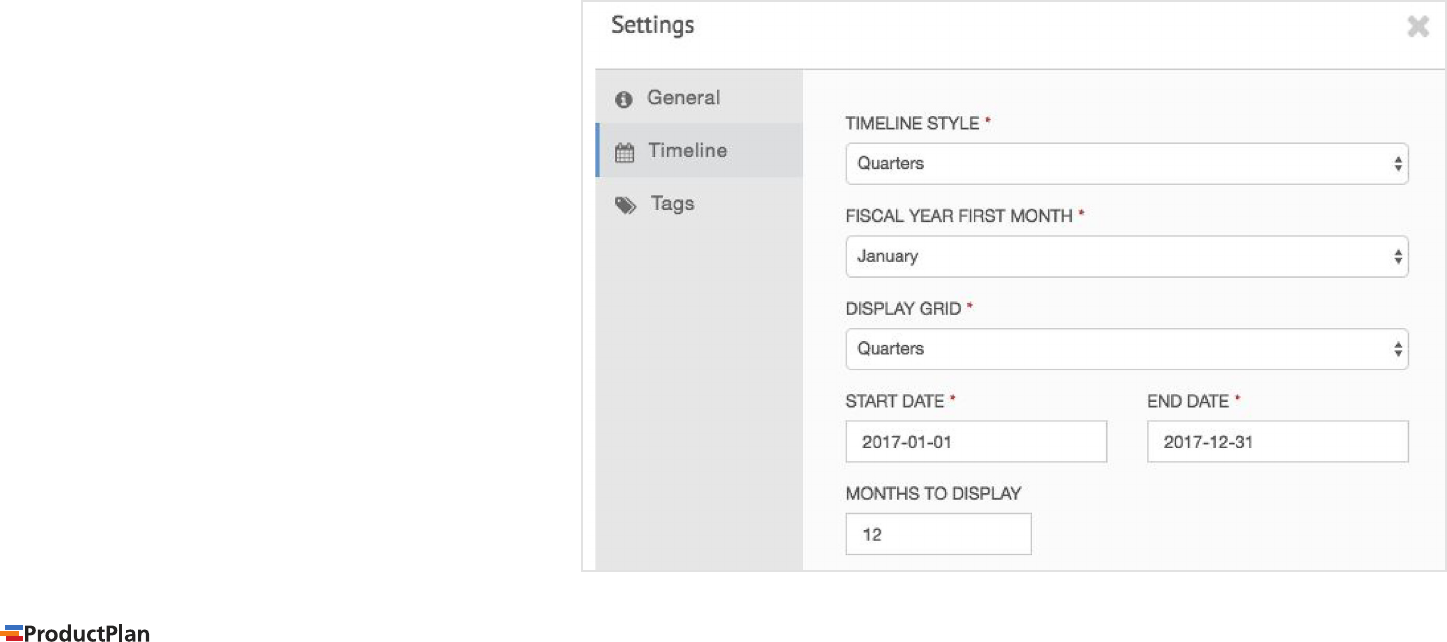Viewport: 1447px width, 642px height.
Task: Click the Start Date field
Action: click(x=976, y=441)
